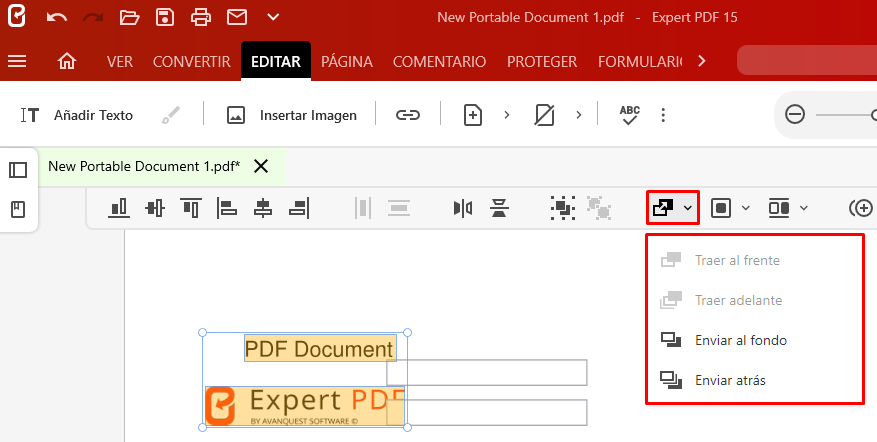Flip the object vertically
This screenshot has height=442, width=877.
pyautogui.click(x=499, y=208)
